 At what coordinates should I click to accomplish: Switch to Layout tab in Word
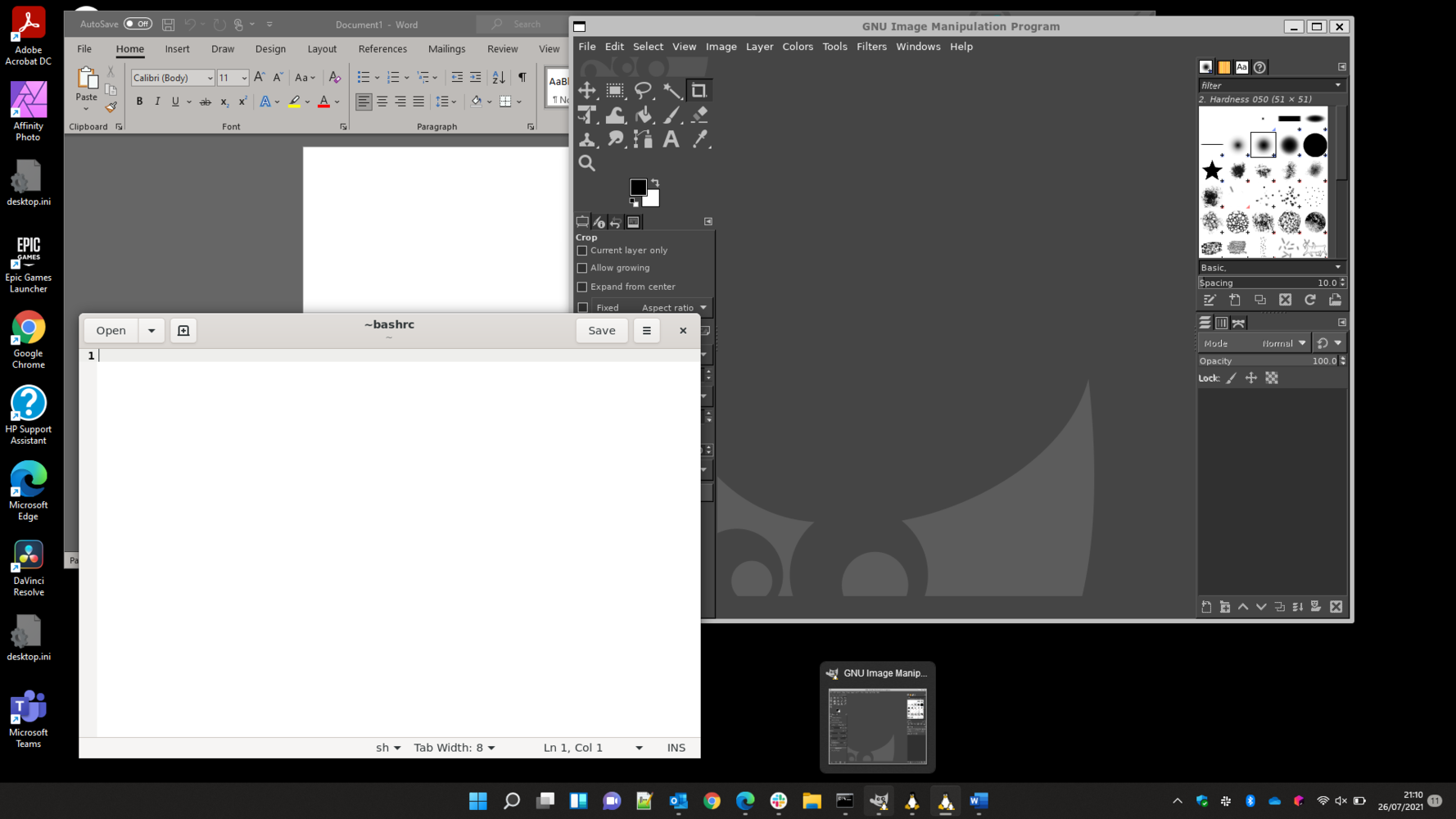[x=322, y=49]
